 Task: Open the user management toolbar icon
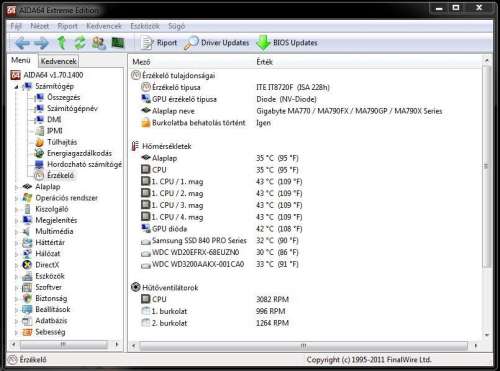pos(99,43)
